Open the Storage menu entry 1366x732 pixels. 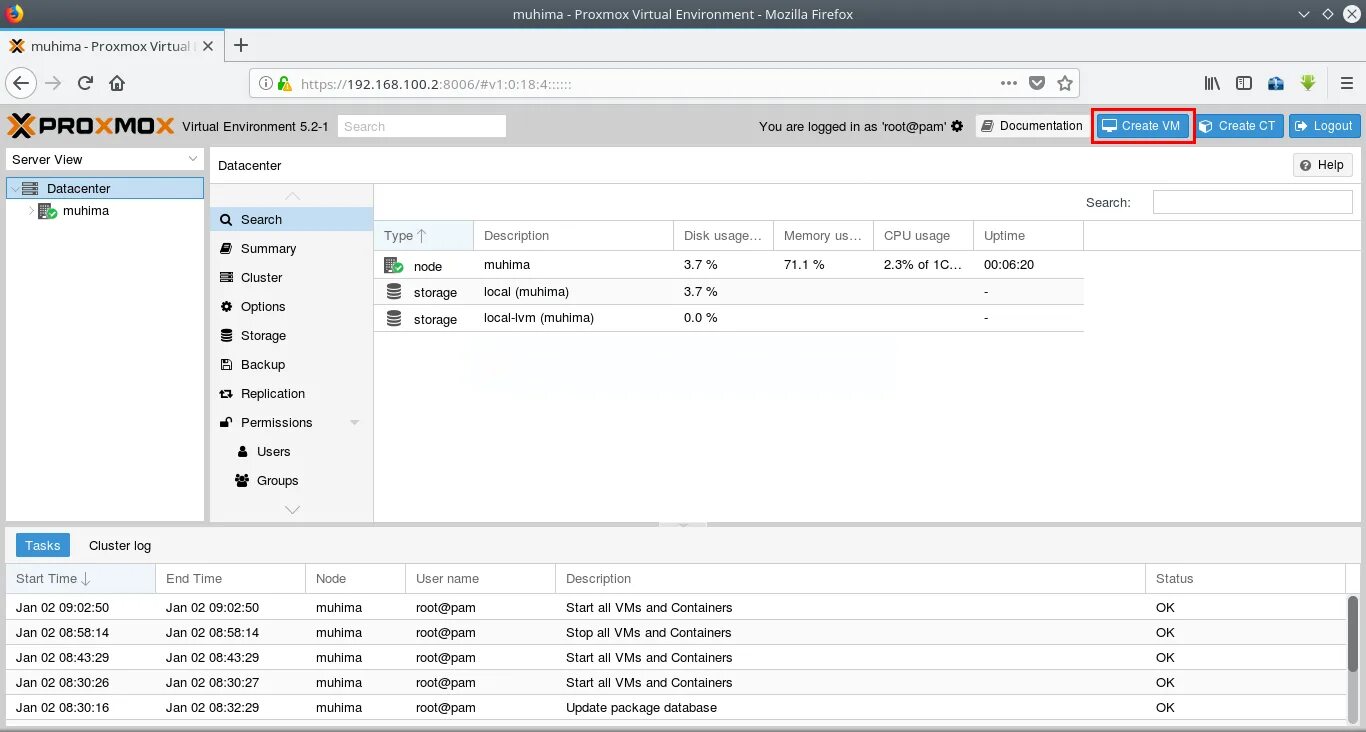[291, 335]
